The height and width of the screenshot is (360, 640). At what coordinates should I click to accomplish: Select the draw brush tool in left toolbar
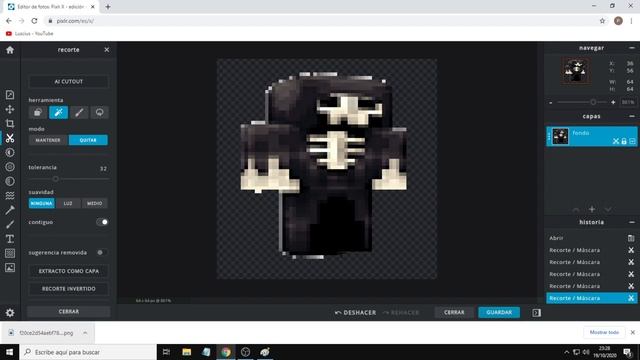pos(10,224)
